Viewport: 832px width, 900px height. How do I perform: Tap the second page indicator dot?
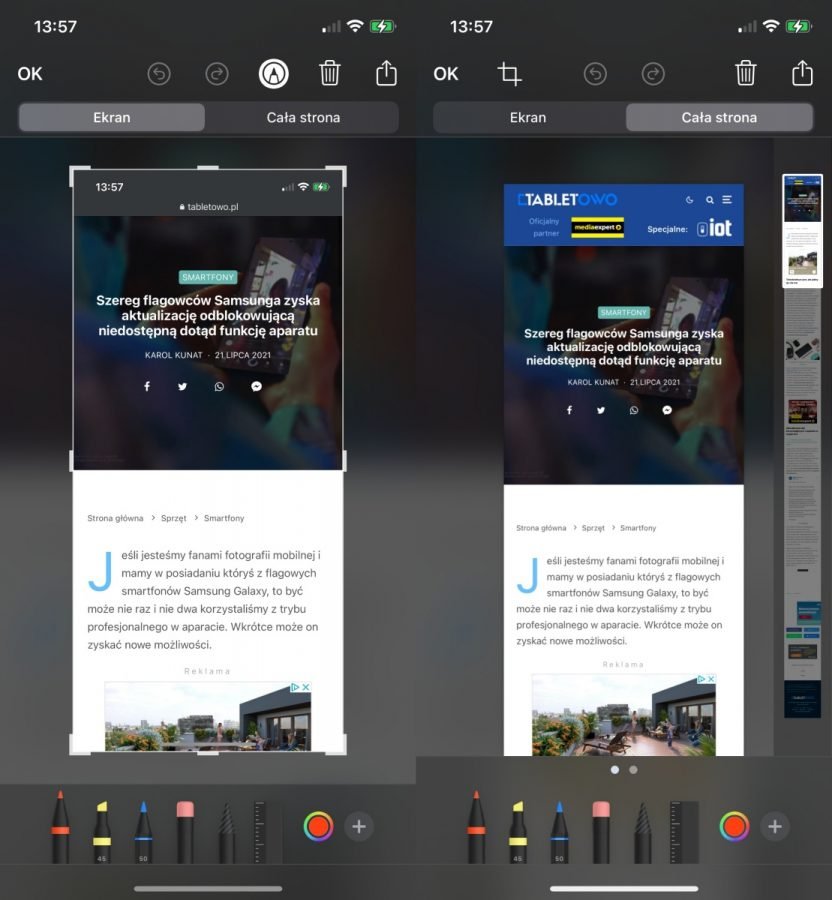pos(633,770)
